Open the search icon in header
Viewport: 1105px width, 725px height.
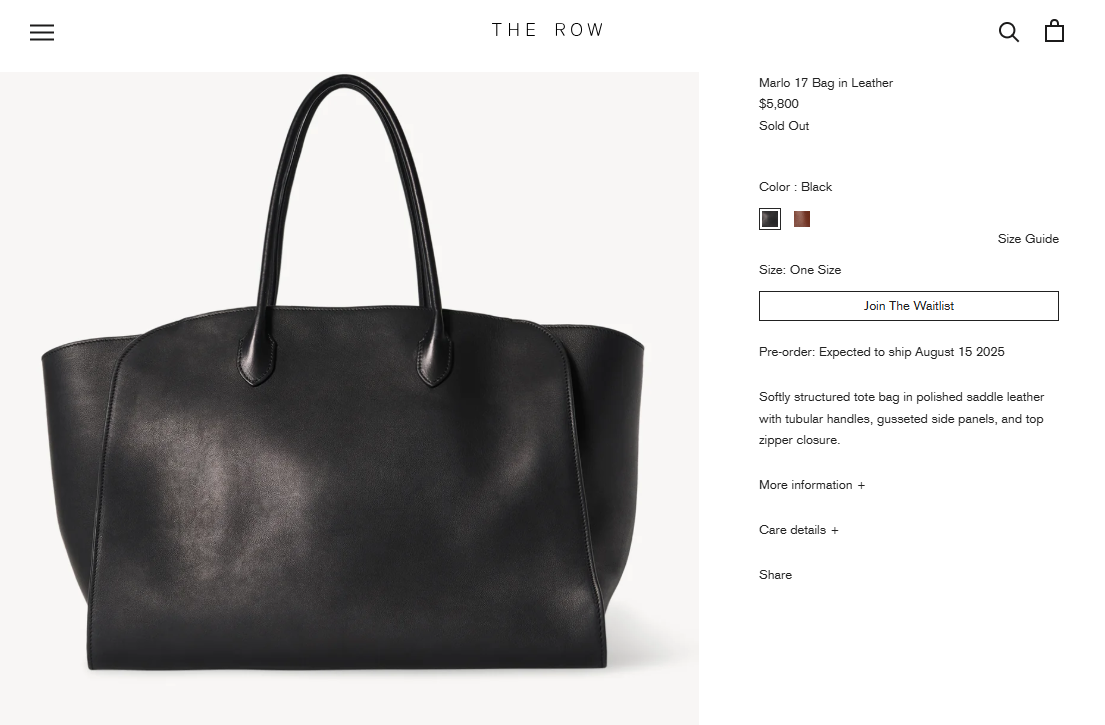coord(1008,32)
